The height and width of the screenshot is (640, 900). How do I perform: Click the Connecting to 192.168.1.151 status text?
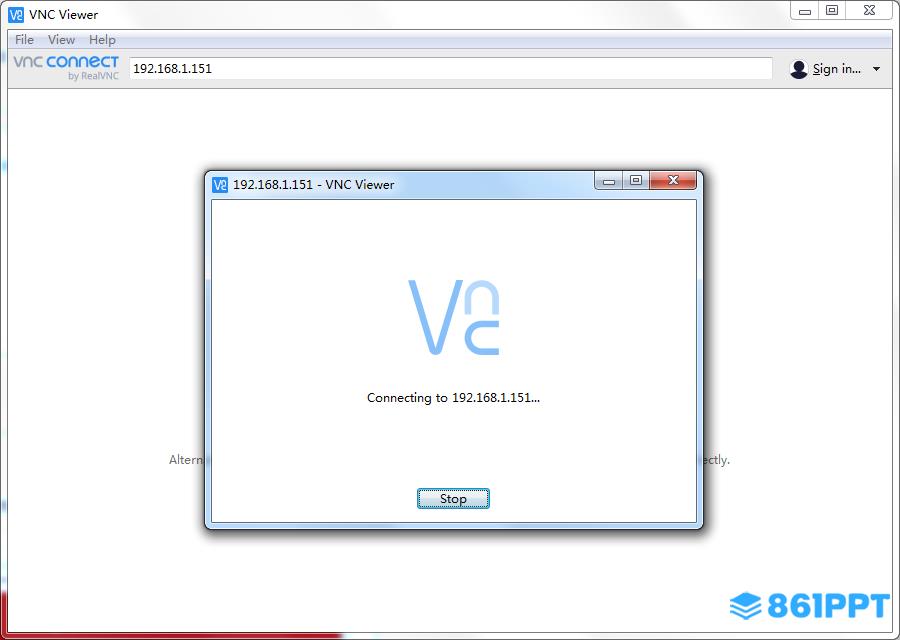453,397
